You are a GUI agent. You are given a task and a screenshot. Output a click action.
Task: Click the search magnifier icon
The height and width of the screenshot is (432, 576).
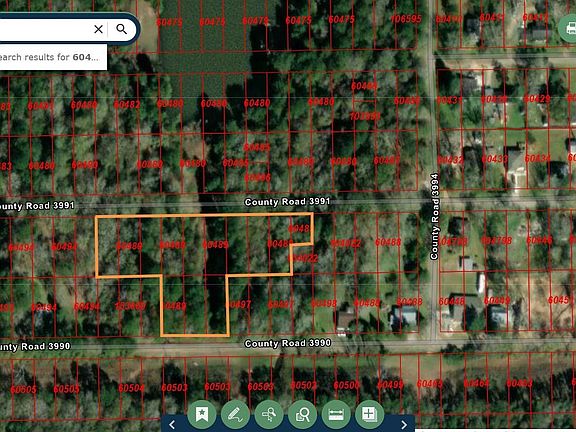click(x=122, y=29)
